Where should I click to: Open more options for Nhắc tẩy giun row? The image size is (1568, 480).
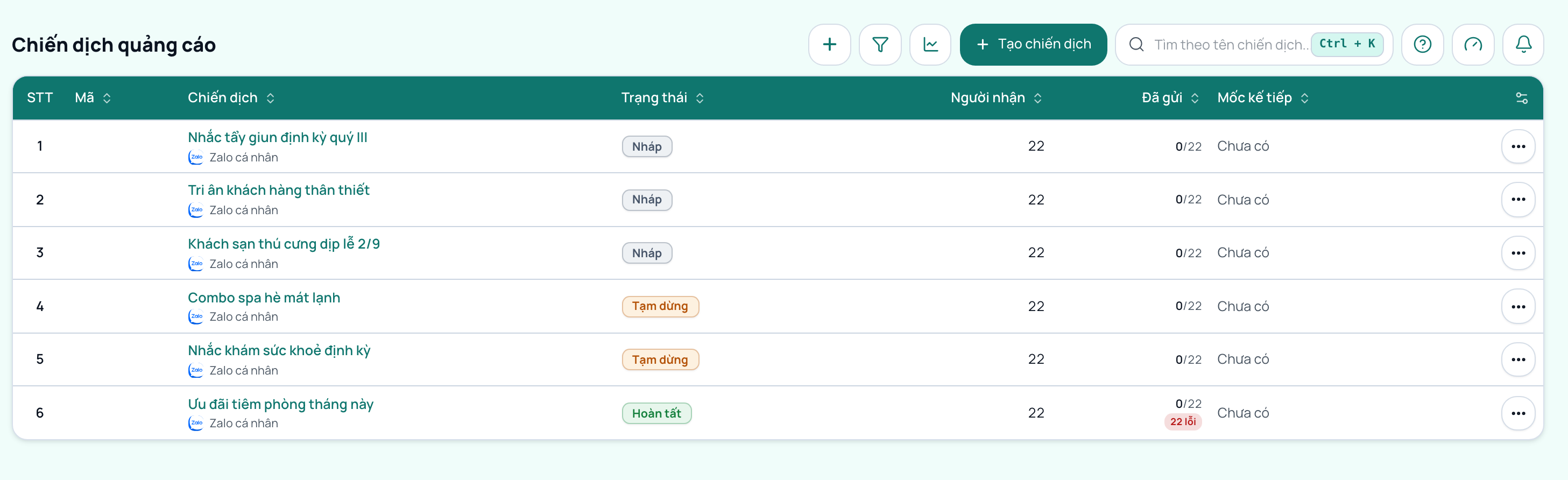(x=1518, y=146)
